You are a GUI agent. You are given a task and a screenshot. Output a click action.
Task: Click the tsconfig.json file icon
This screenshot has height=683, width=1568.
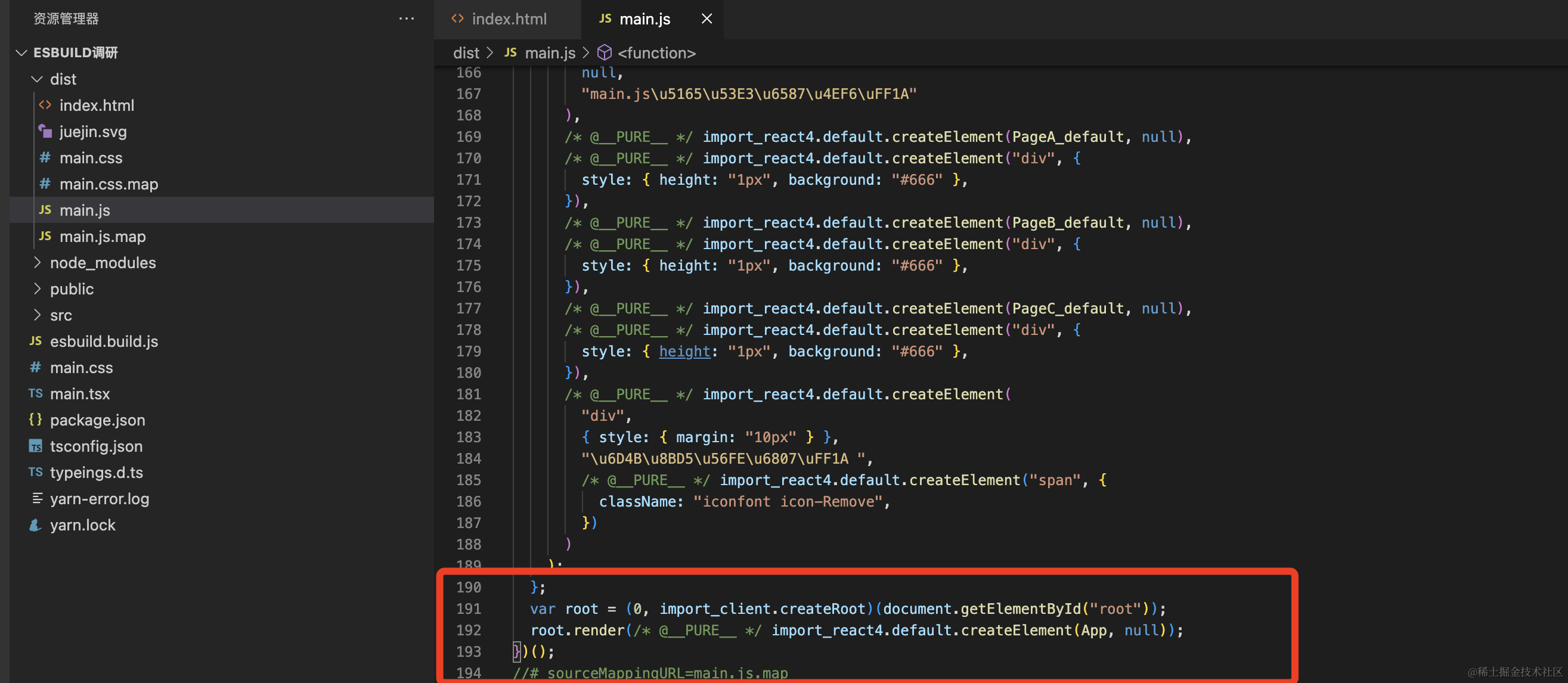36,446
